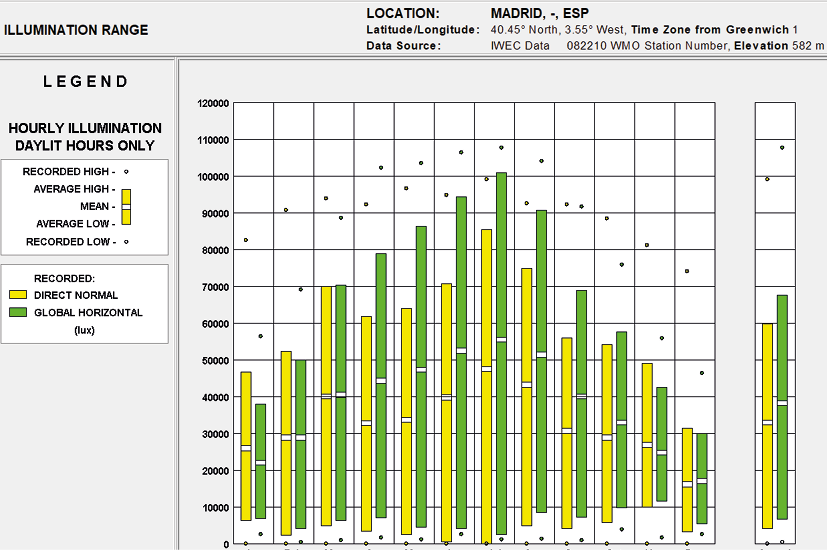The image size is (827, 550).
Task: Click the Recorded High dot marker in legend
Action: click(x=126, y=171)
